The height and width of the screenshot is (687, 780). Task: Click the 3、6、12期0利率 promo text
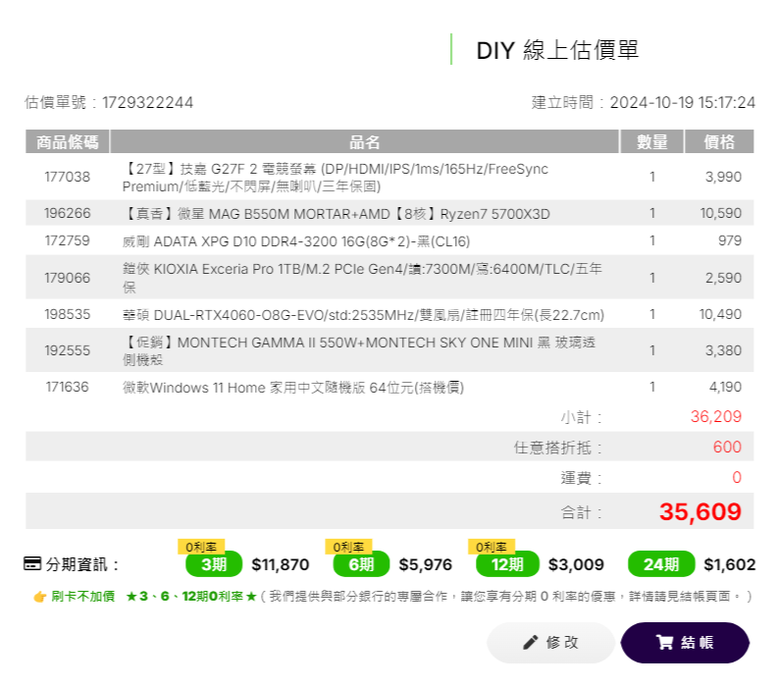click(x=191, y=596)
